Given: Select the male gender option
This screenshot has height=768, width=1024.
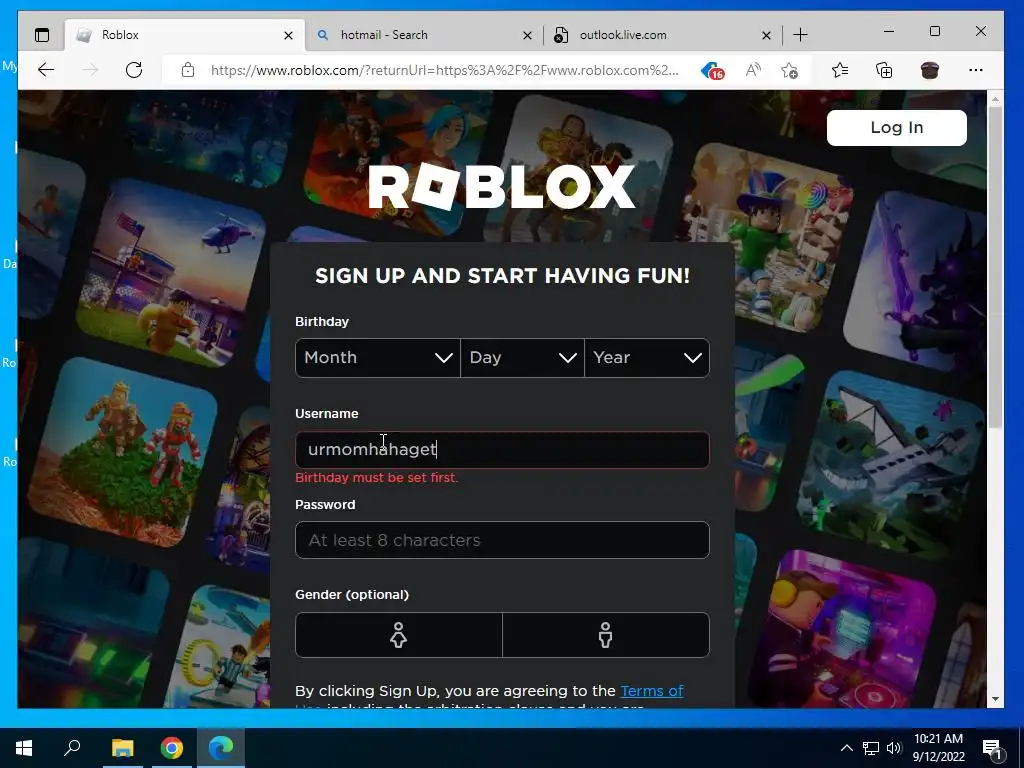Looking at the screenshot, I should tap(606, 635).
